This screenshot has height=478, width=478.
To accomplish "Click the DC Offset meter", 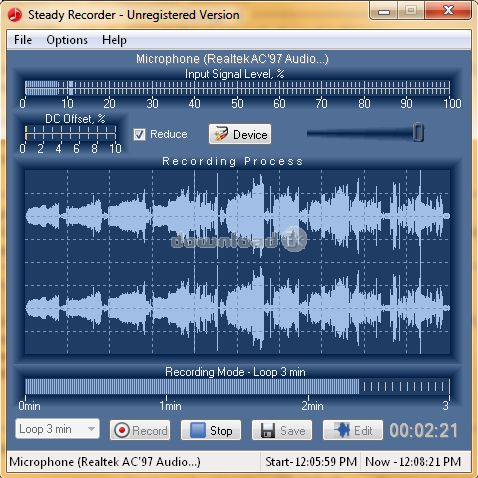I will (71, 132).
